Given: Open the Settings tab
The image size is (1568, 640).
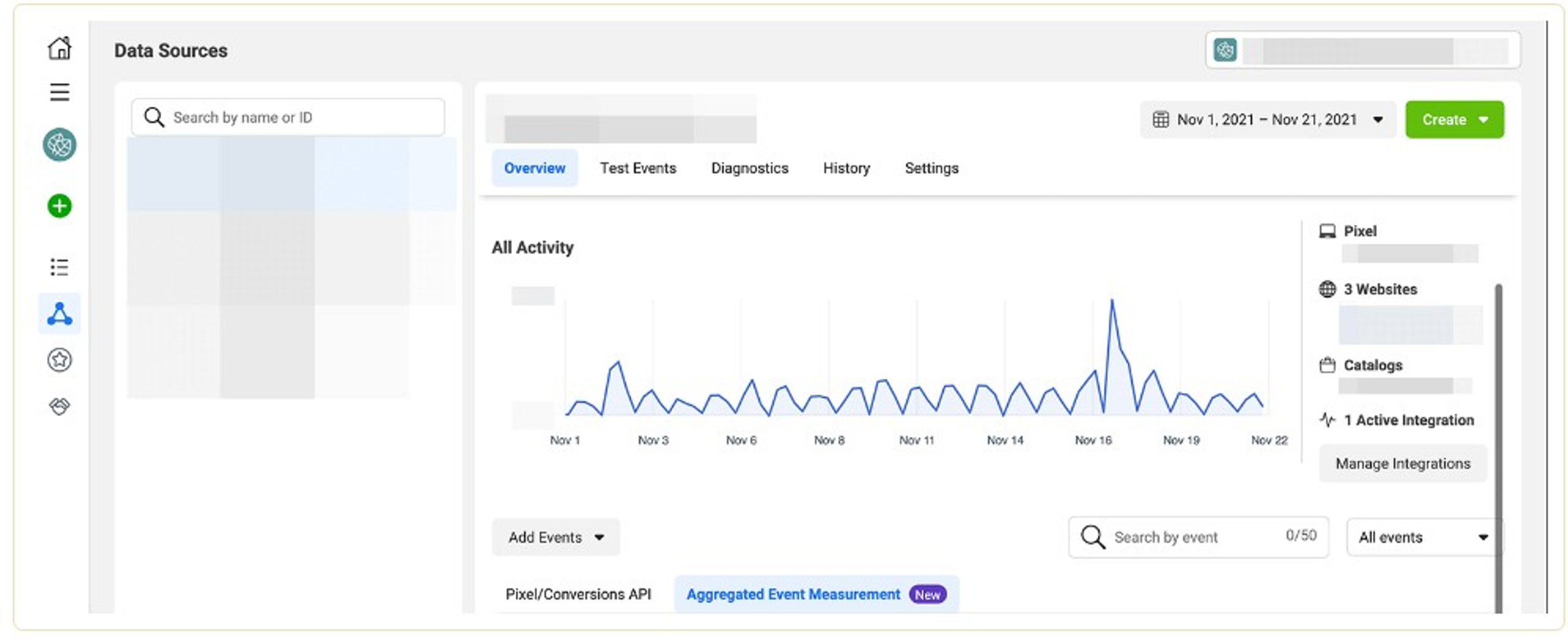Looking at the screenshot, I should pyautogui.click(x=931, y=168).
